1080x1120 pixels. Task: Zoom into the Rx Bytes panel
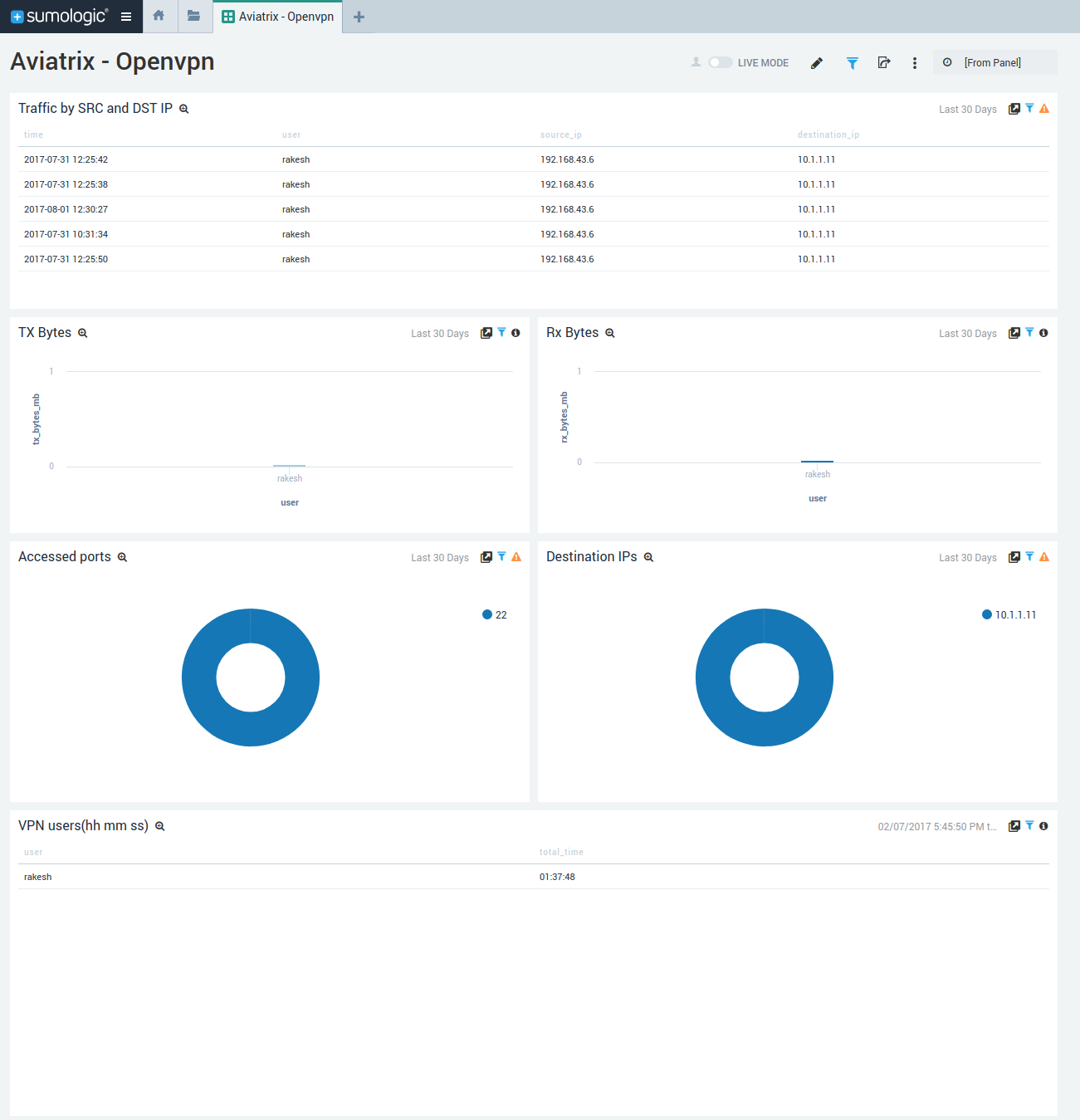[x=610, y=333]
